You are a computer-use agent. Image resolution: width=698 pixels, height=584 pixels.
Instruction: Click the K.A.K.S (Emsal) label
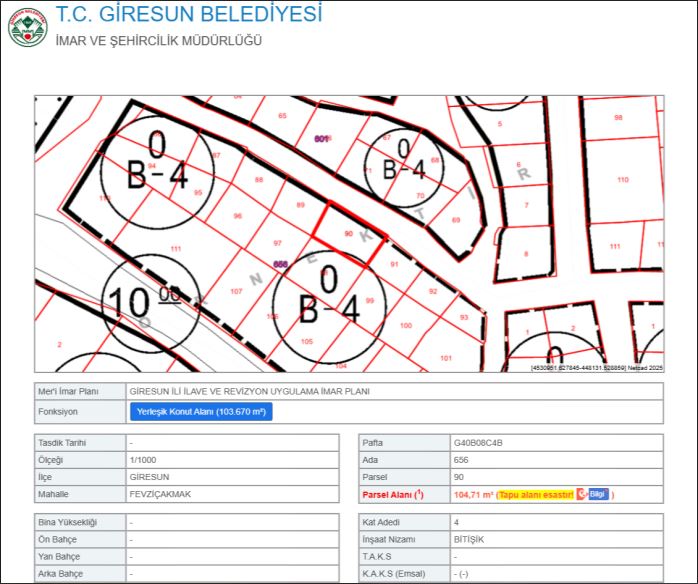(394, 573)
